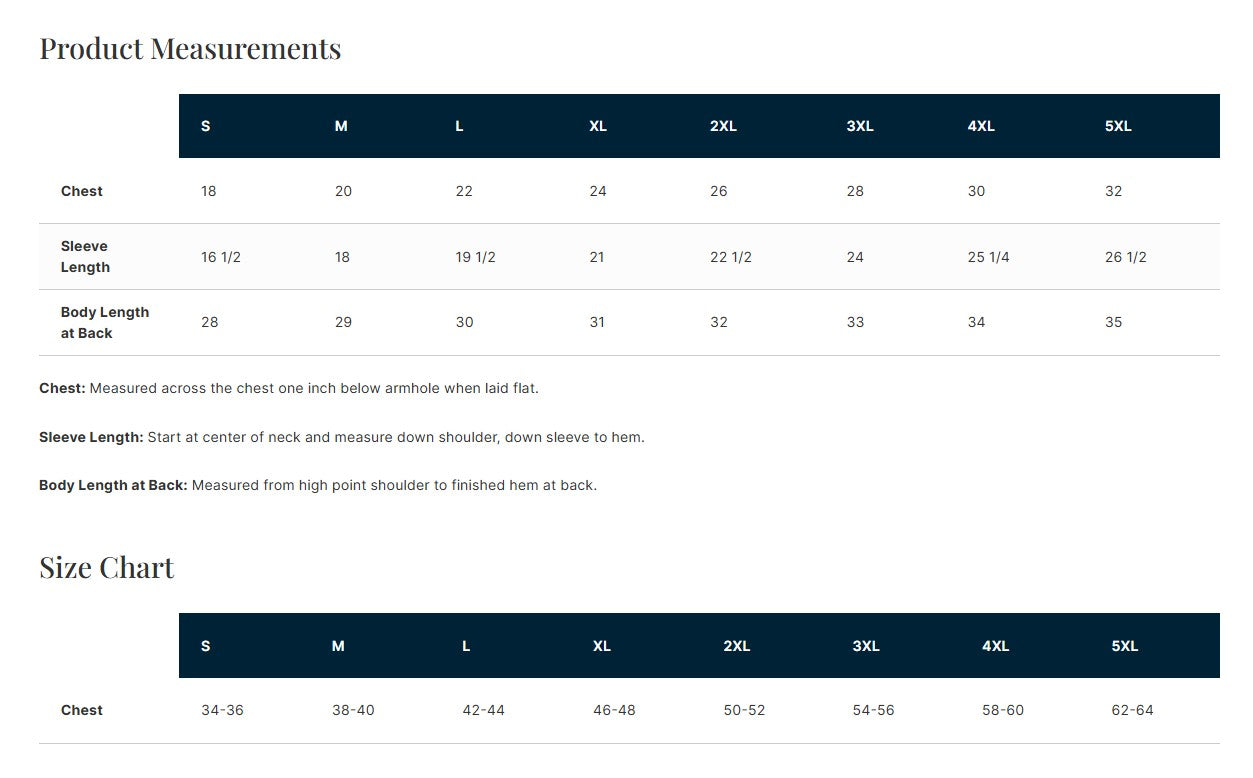The width and height of the screenshot is (1253, 778).
Task: Click the bold "Body Length at Back:" description label
Action: (113, 485)
